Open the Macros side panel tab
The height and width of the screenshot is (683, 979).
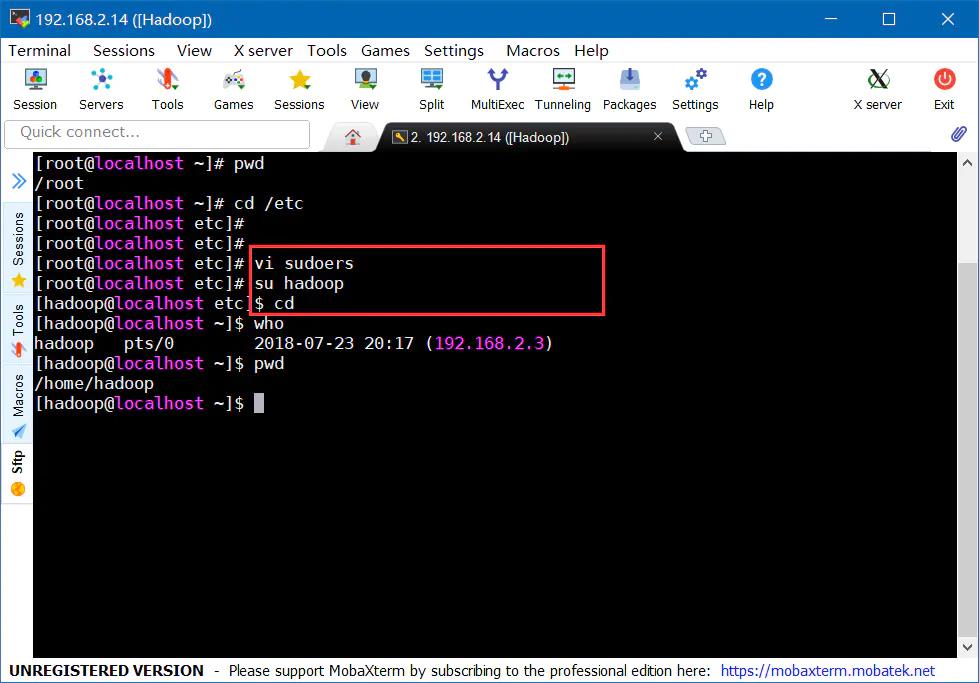(18, 405)
